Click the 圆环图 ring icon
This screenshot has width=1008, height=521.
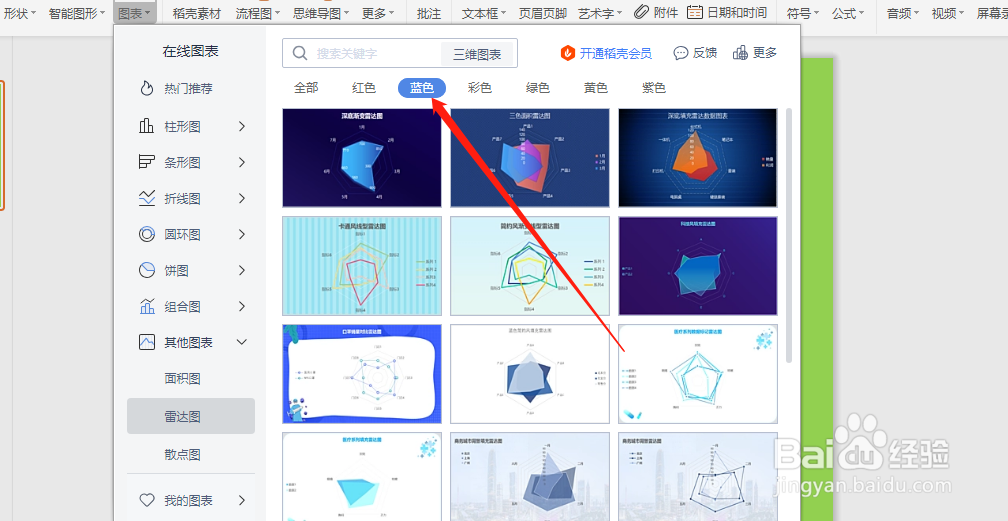coord(147,234)
